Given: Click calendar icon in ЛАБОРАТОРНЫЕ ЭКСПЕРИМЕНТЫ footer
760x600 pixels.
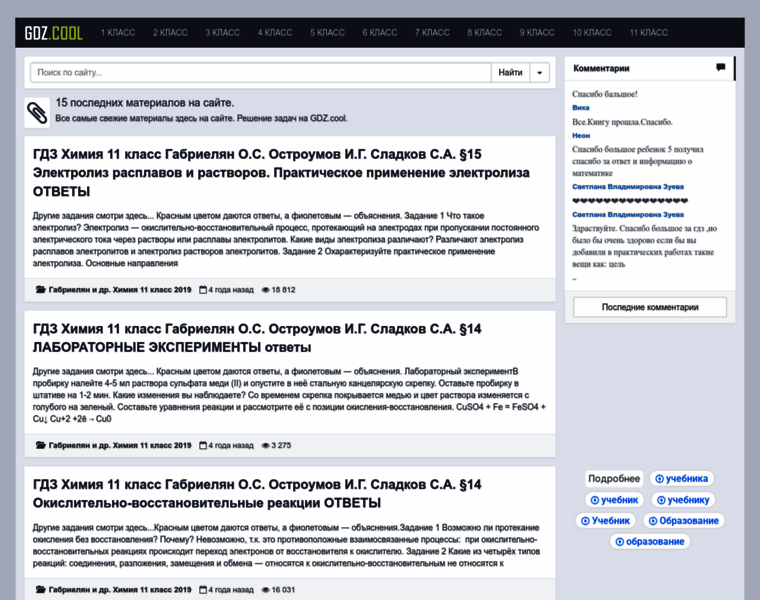Looking at the screenshot, I should click(x=203, y=445).
